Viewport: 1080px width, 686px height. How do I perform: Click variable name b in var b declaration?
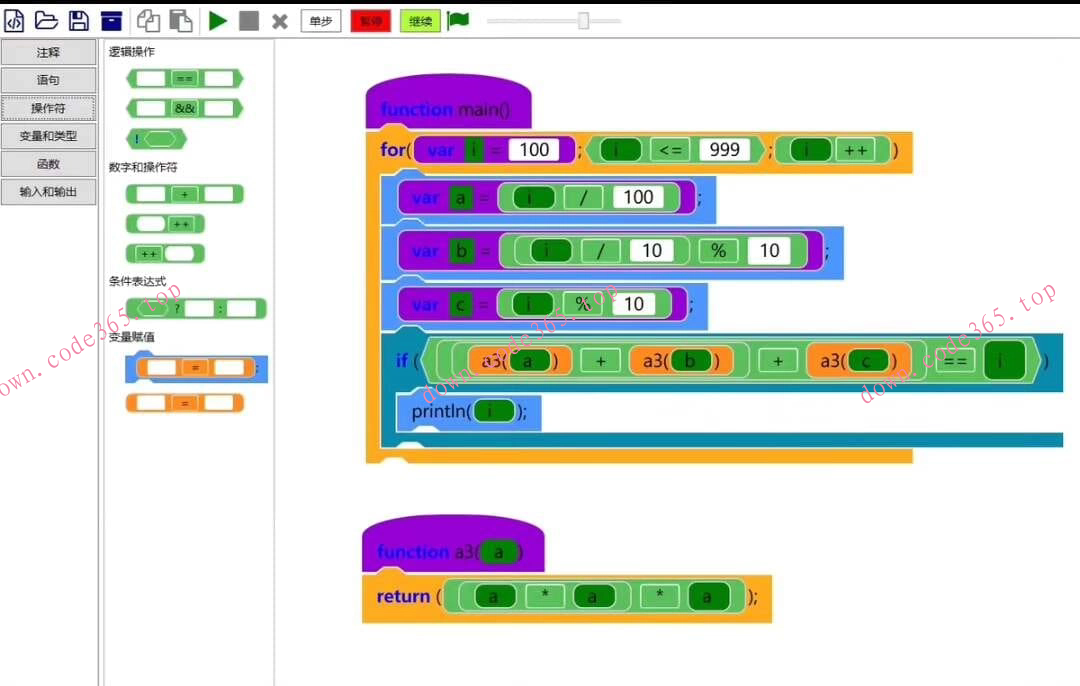(461, 251)
